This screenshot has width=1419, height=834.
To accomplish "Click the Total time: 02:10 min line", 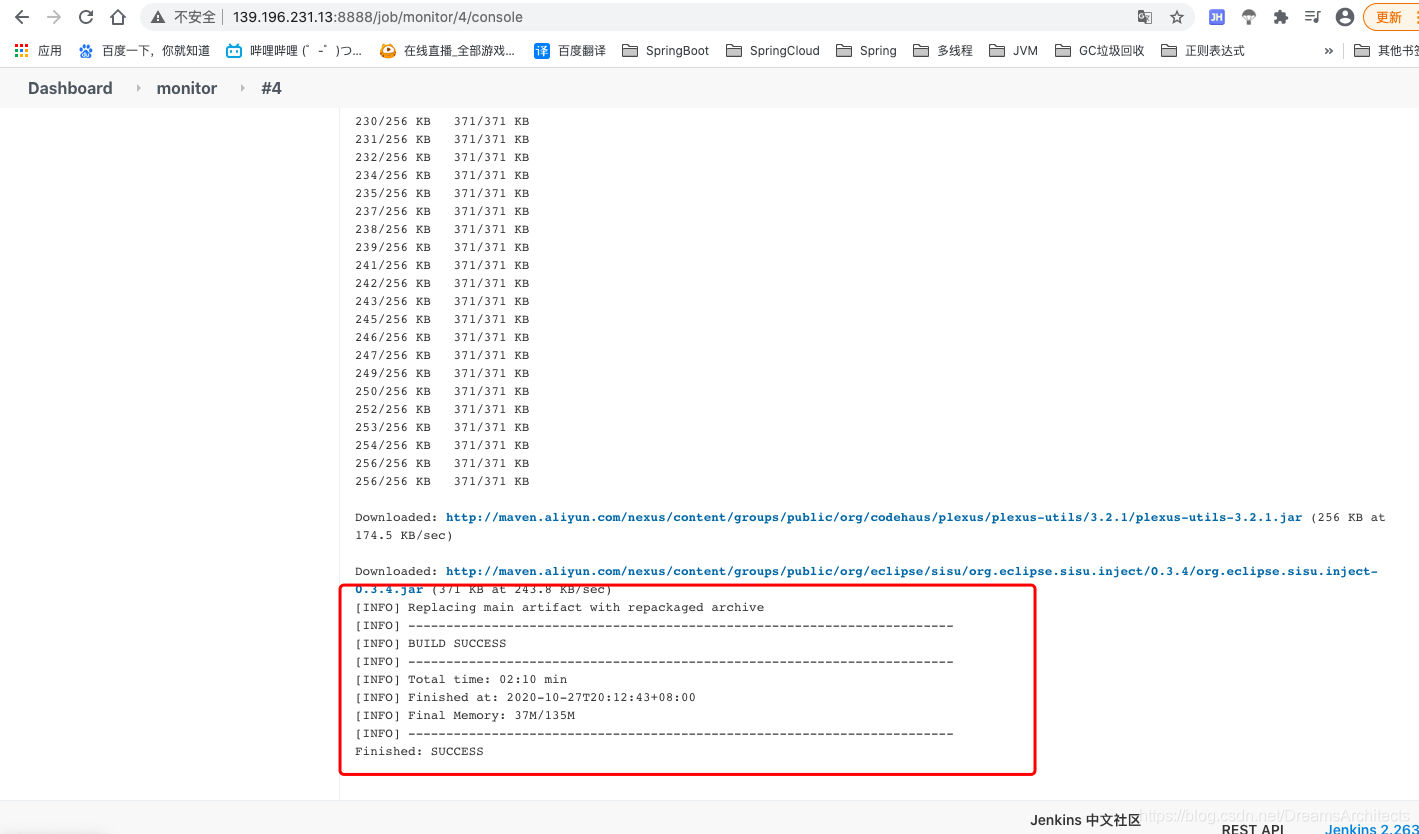I will [461, 679].
